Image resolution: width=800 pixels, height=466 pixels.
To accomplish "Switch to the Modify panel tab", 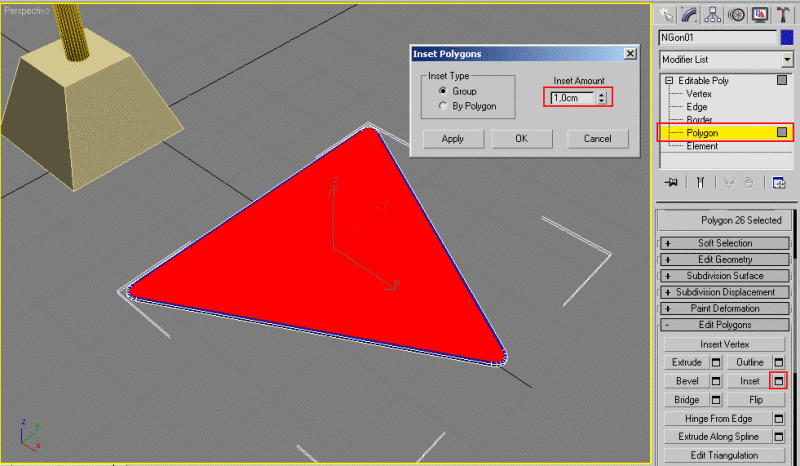I will pos(690,15).
